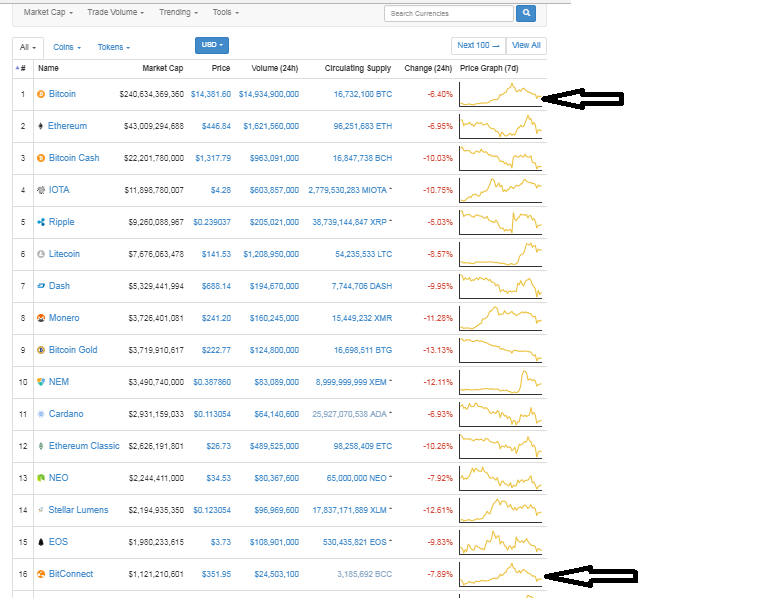The image size is (768, 598).
Task: Click the View All button
Action: 526,46
